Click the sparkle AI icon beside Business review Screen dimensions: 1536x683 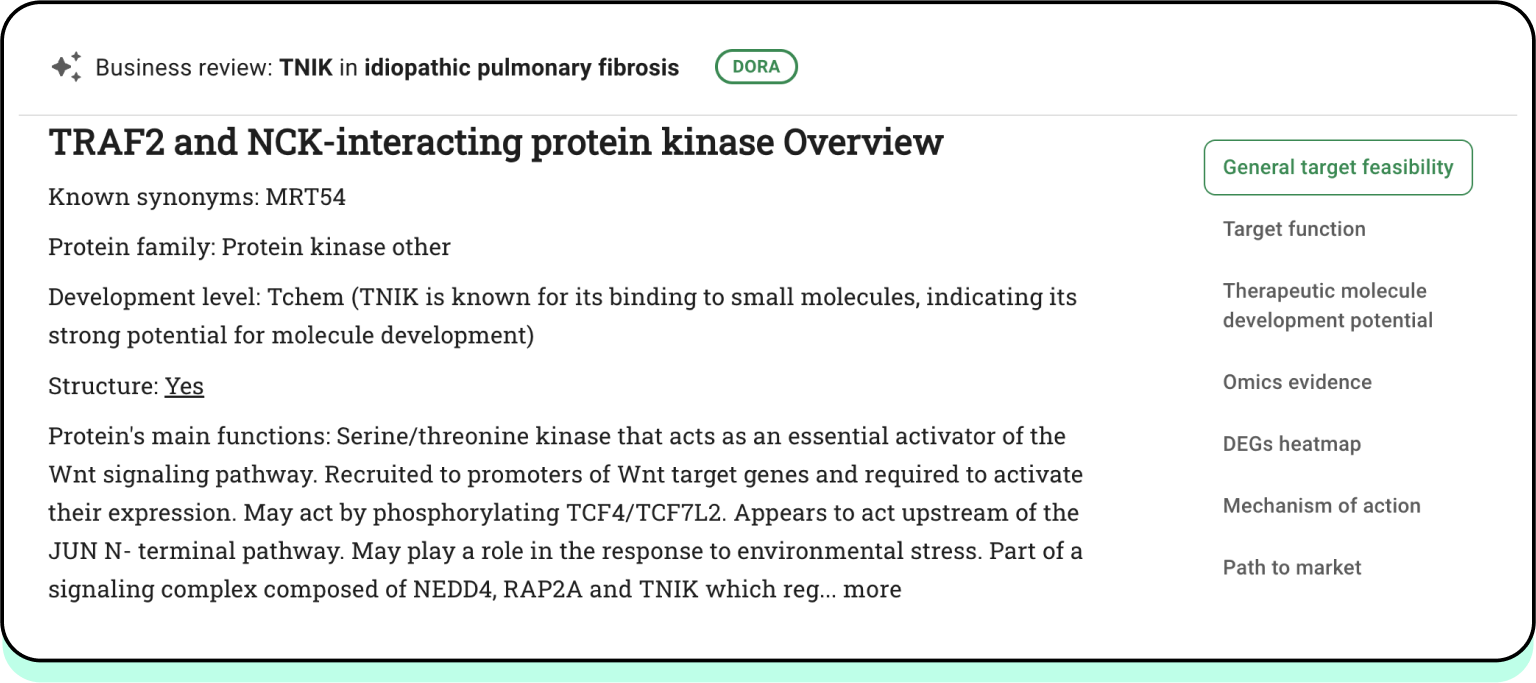point(66,67)
